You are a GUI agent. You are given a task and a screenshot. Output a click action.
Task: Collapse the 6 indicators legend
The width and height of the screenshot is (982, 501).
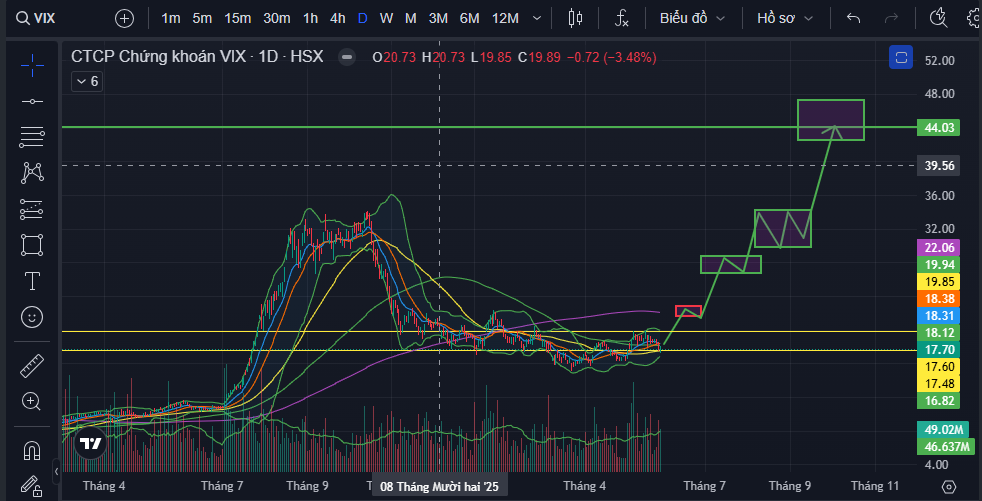88,81
